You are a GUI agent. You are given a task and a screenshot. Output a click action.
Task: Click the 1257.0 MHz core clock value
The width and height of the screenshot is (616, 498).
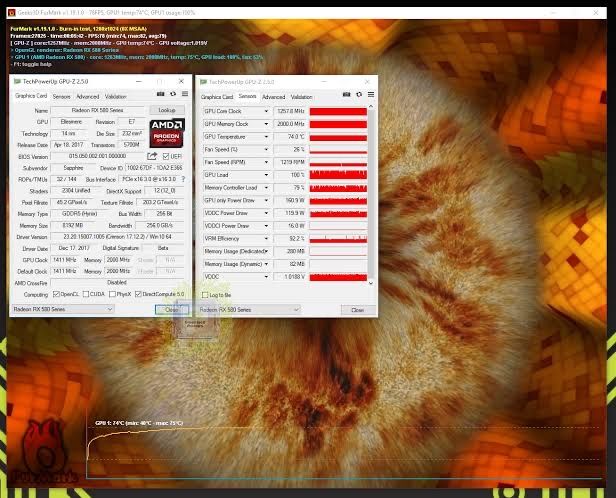[x=290, y=111]
